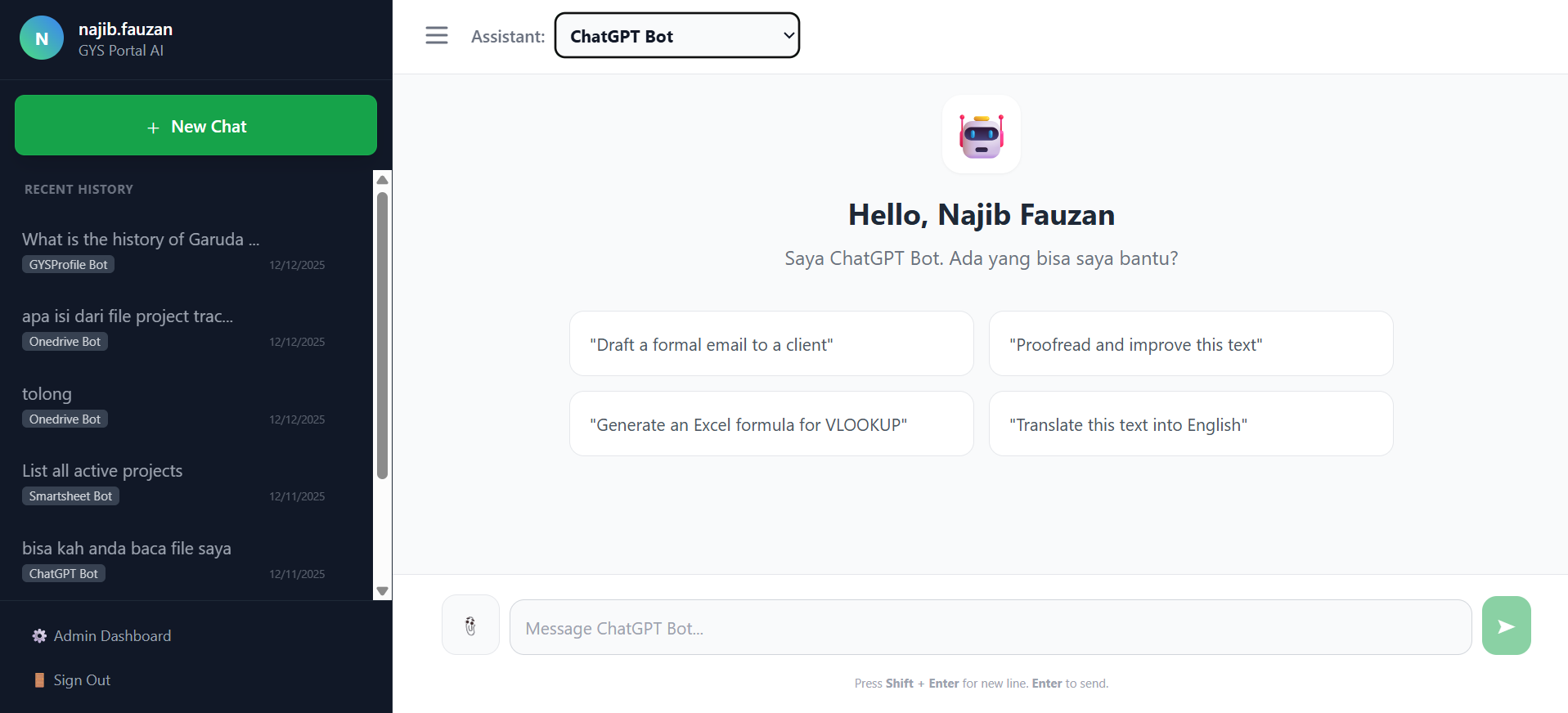Click the Admin Dashboard gear icon
1568x713 pixels.
tap(39, 636)
